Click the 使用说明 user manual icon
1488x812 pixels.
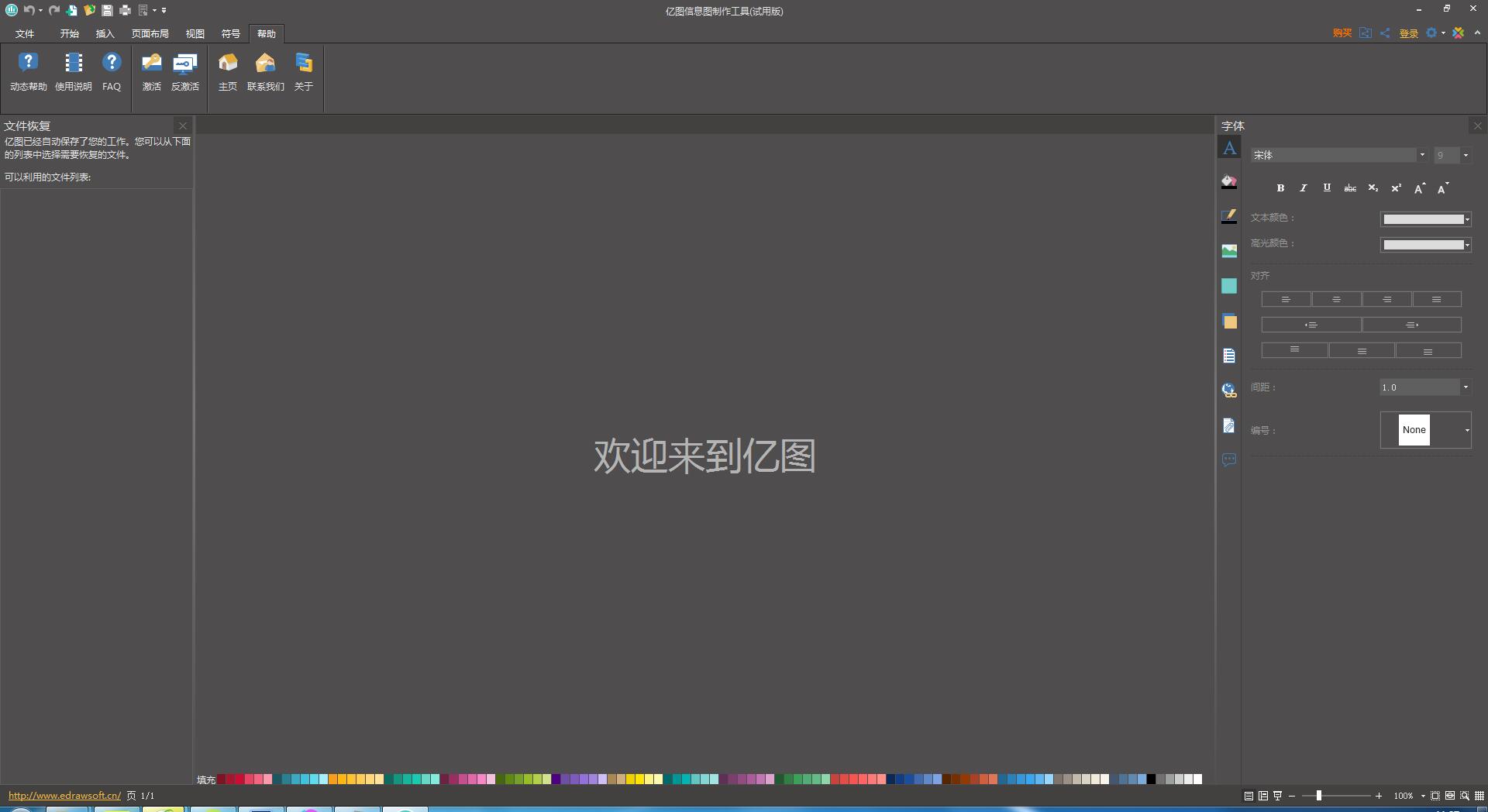pyautogui.click(x=74, y=71)
